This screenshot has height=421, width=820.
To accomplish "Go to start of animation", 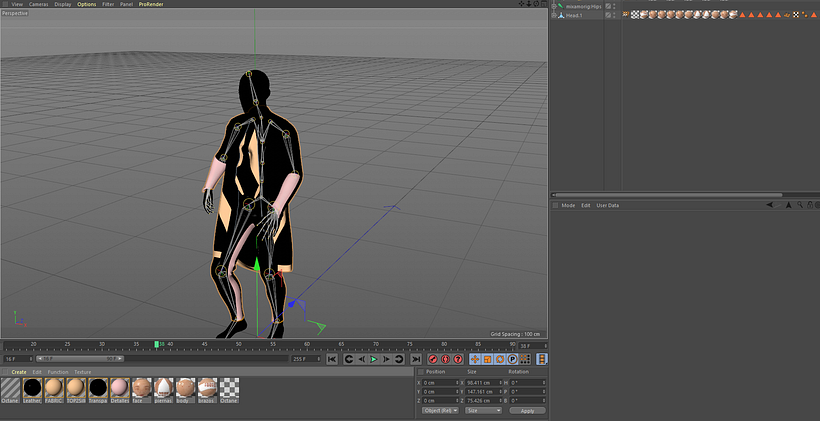I will (x=332, y=359).
